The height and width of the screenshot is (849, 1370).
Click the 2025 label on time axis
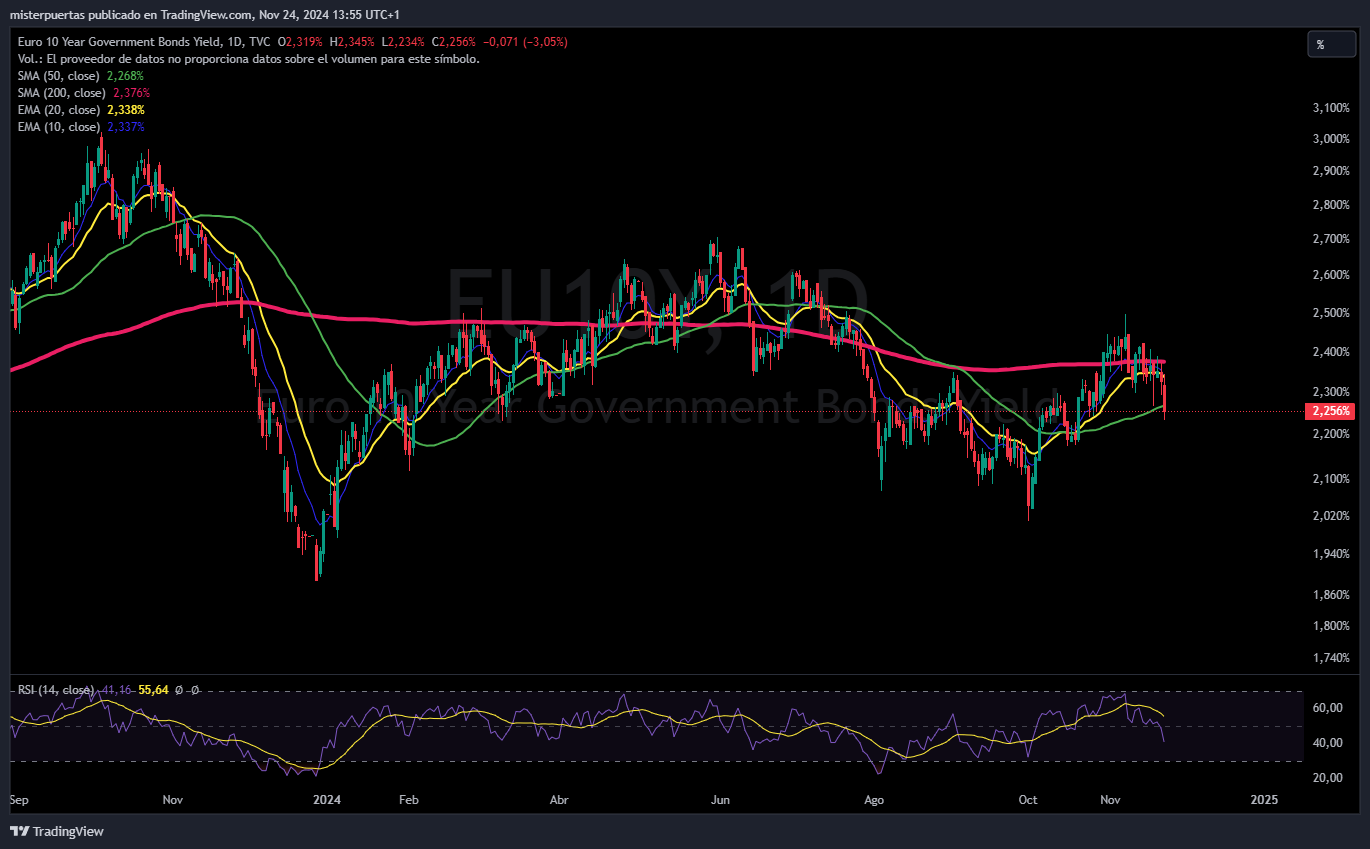pyautogui.click(x=1264, y=800)
